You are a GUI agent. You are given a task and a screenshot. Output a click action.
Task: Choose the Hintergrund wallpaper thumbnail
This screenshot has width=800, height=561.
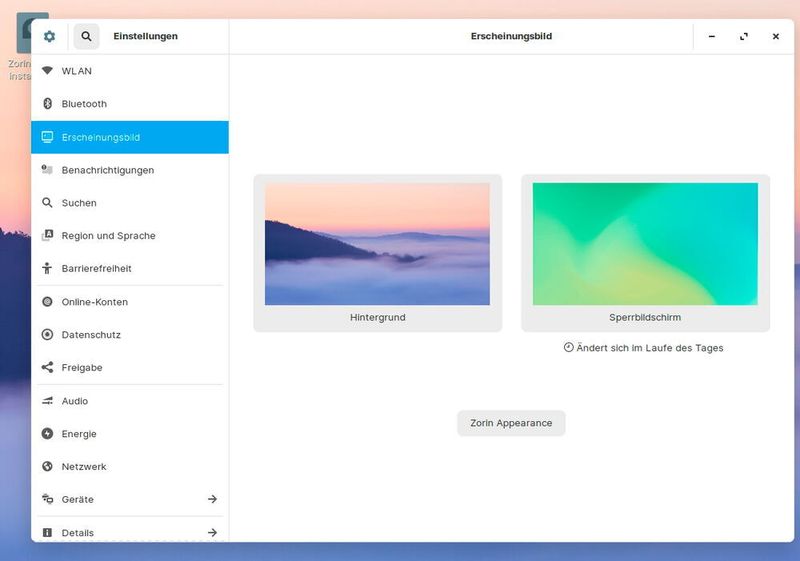[377, 244]
